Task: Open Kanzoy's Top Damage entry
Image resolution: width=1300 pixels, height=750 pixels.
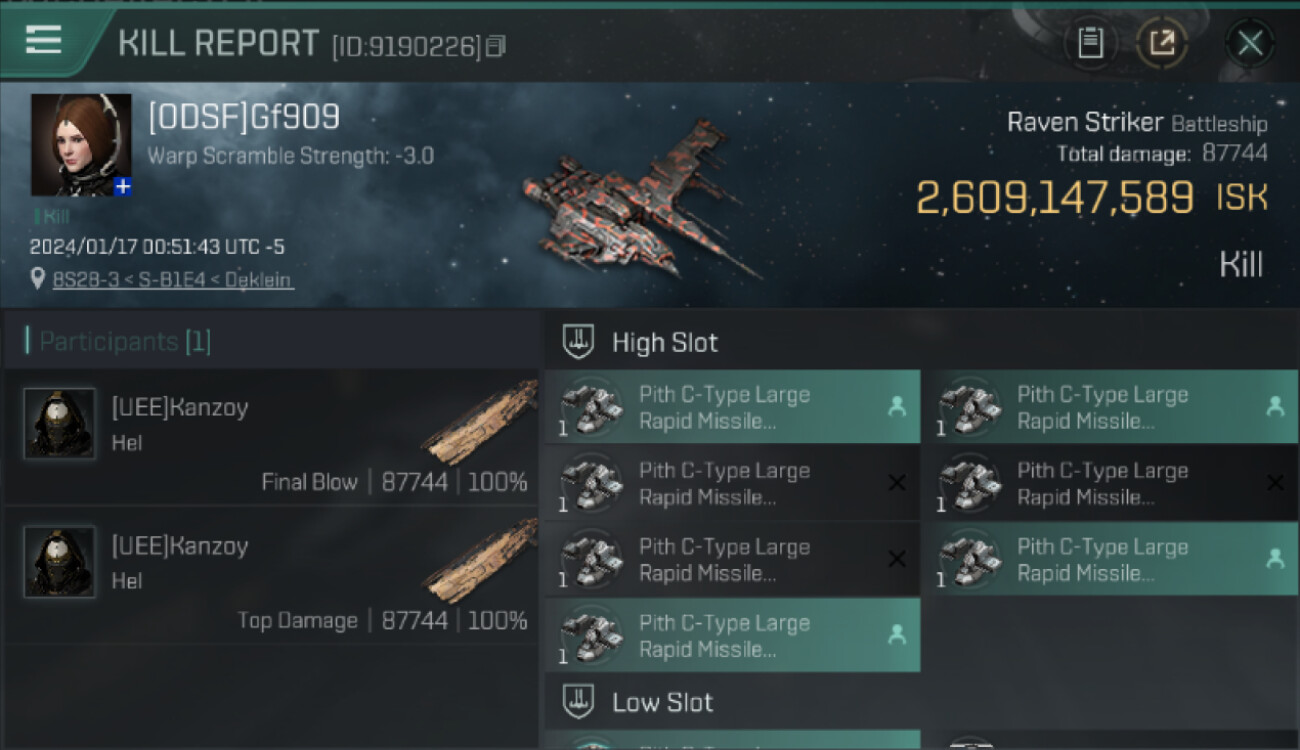Action: pos(272,576)
